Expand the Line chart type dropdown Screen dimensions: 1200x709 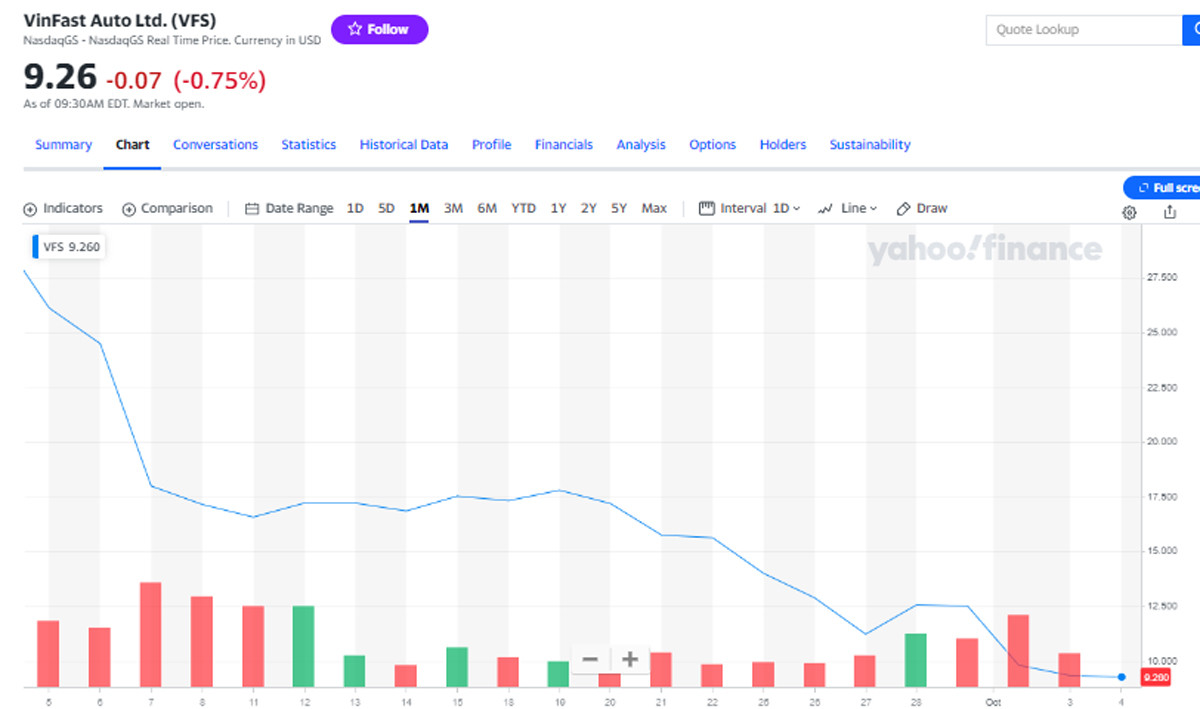coord(847,208)
